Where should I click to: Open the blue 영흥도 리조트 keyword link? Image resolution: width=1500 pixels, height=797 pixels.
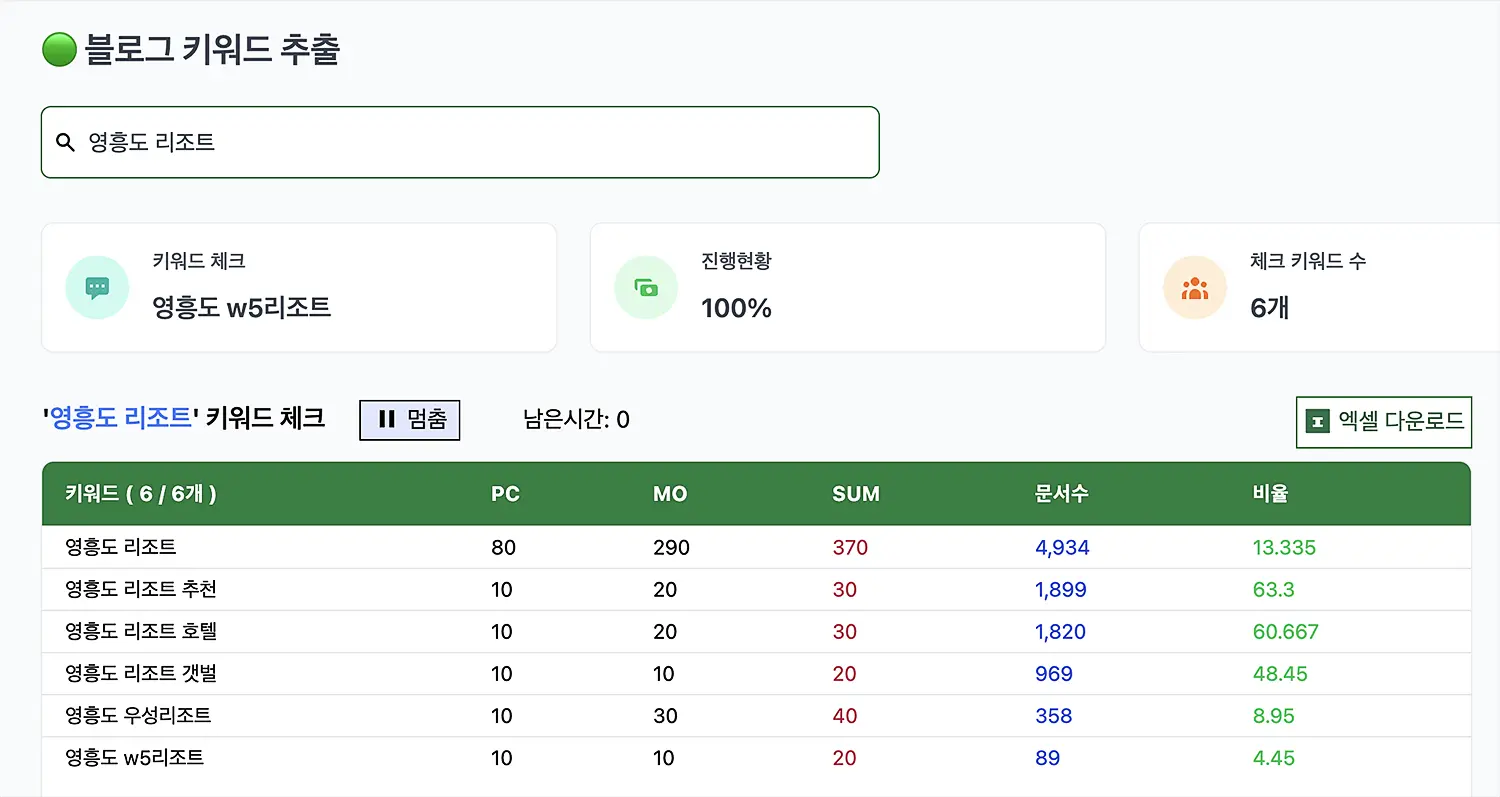(x=120, y=417)
